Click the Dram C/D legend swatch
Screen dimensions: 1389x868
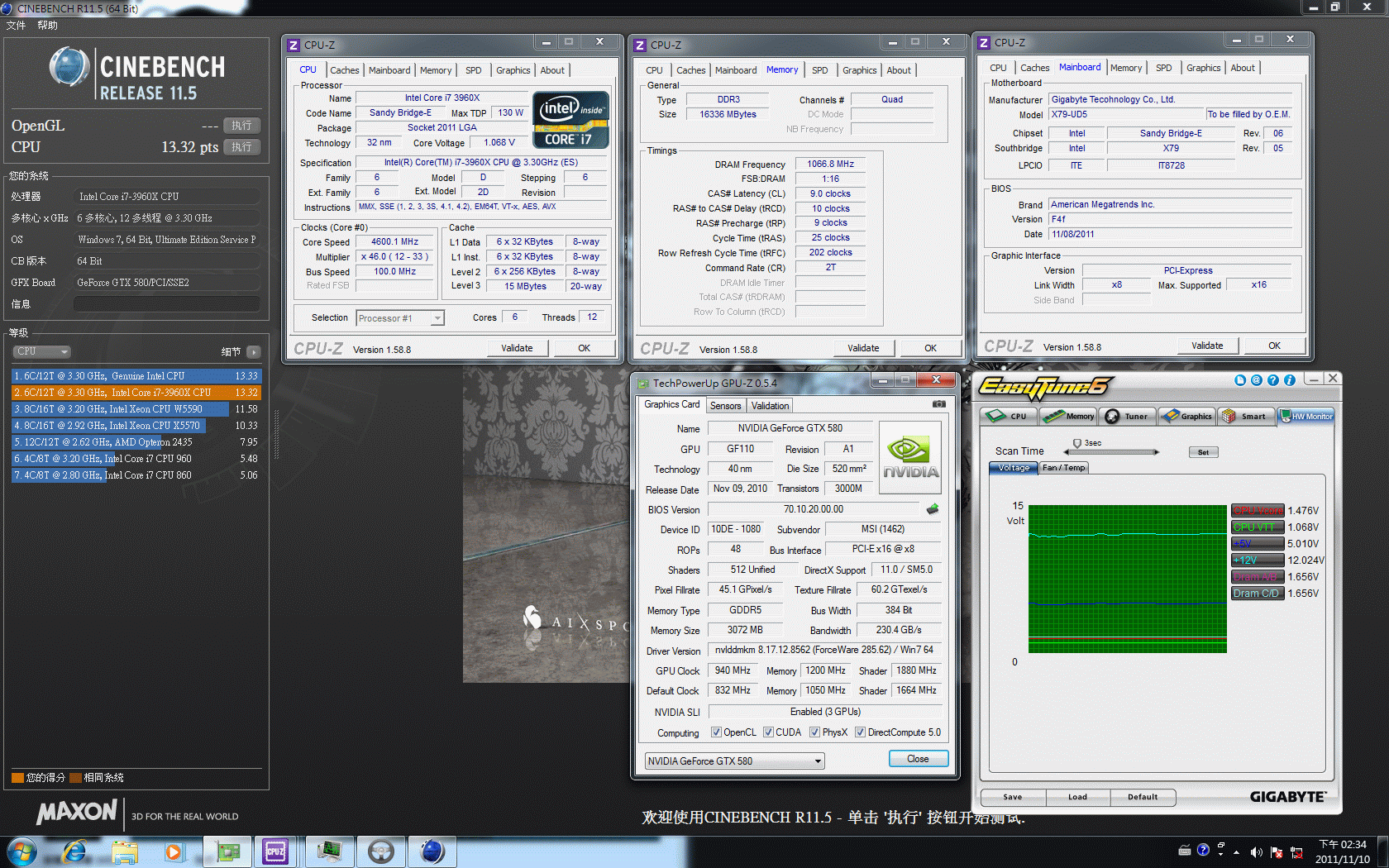tap(1258, 594)
